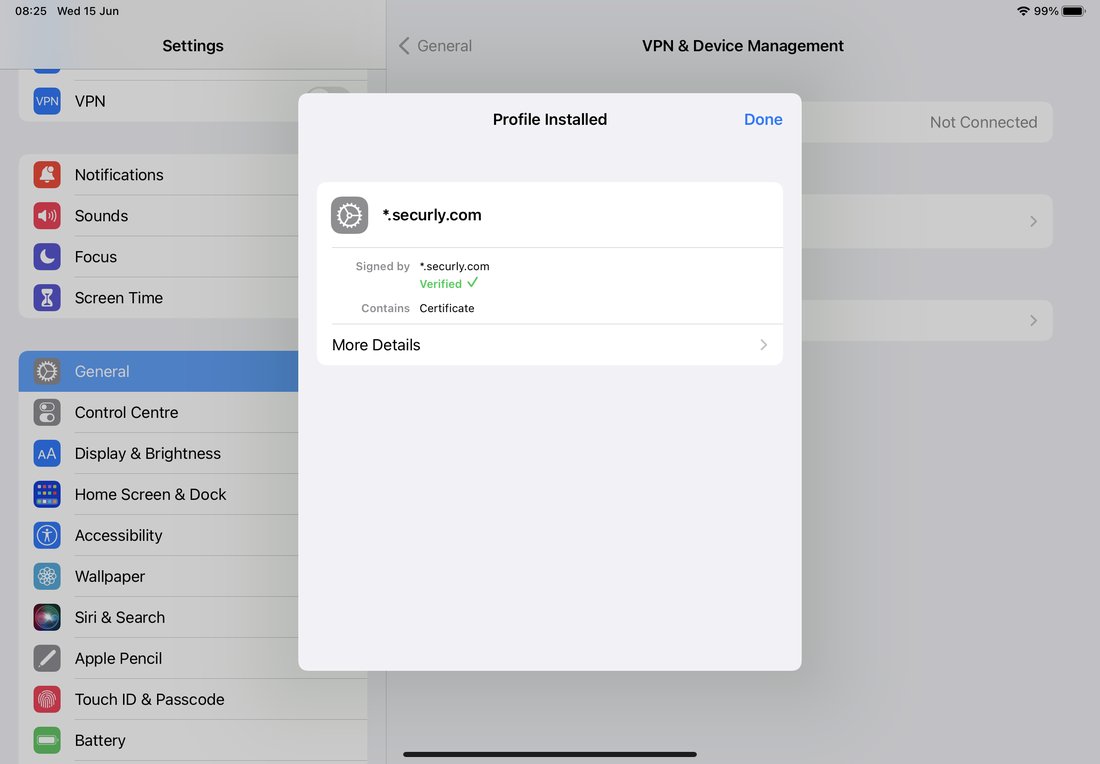Open Focus settings
The height and width of the screenshot is (764, 1100).
tap(159, 257)
